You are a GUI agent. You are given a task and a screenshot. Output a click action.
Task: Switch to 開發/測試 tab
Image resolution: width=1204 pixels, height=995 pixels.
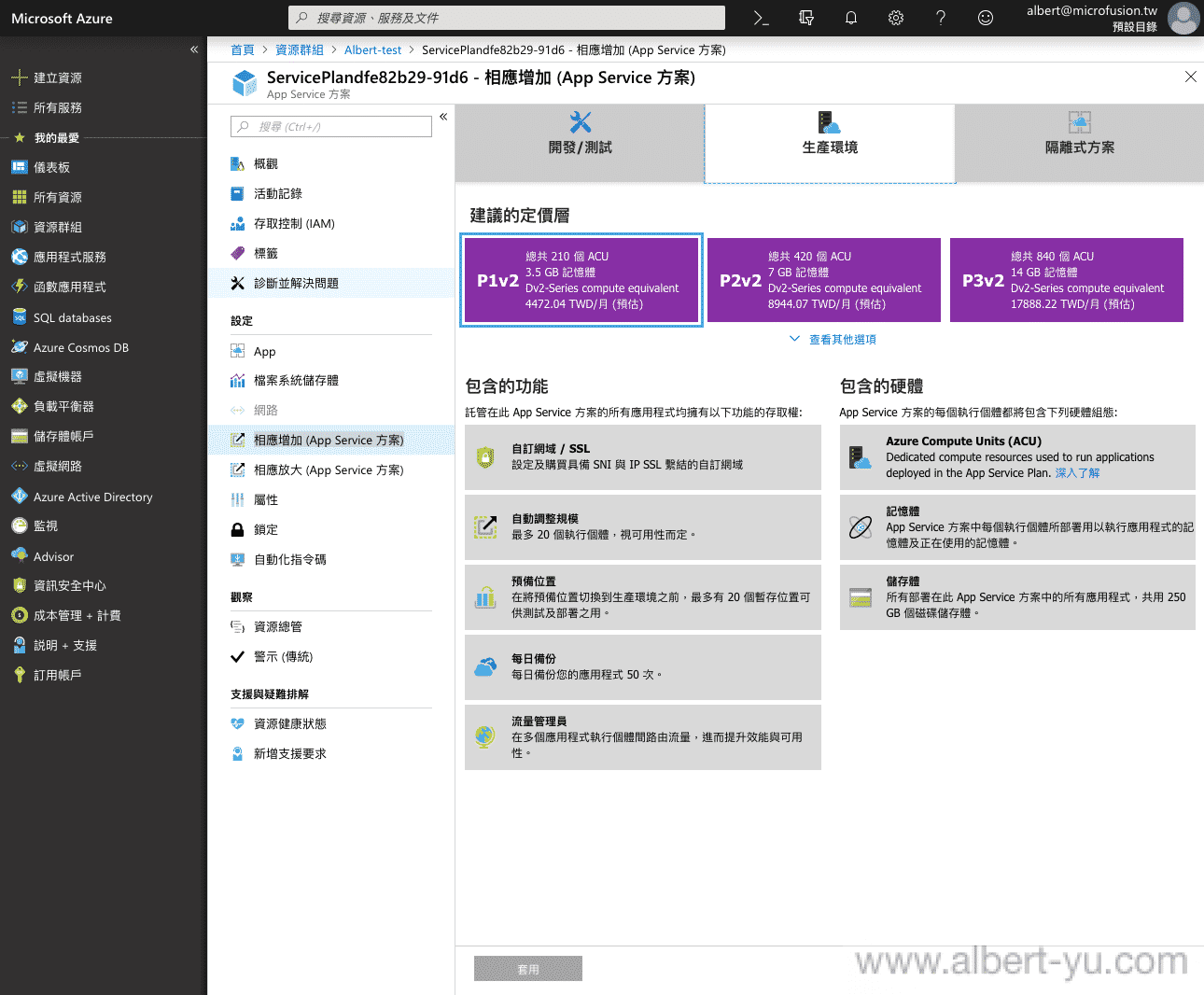coord(580,143)
